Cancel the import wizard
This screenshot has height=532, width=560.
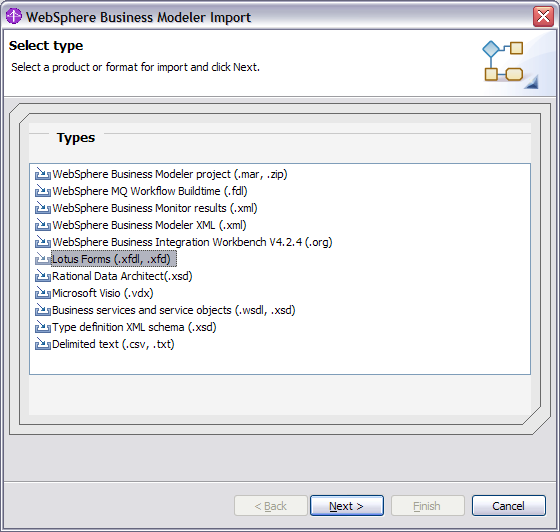[x=509, y=506]
